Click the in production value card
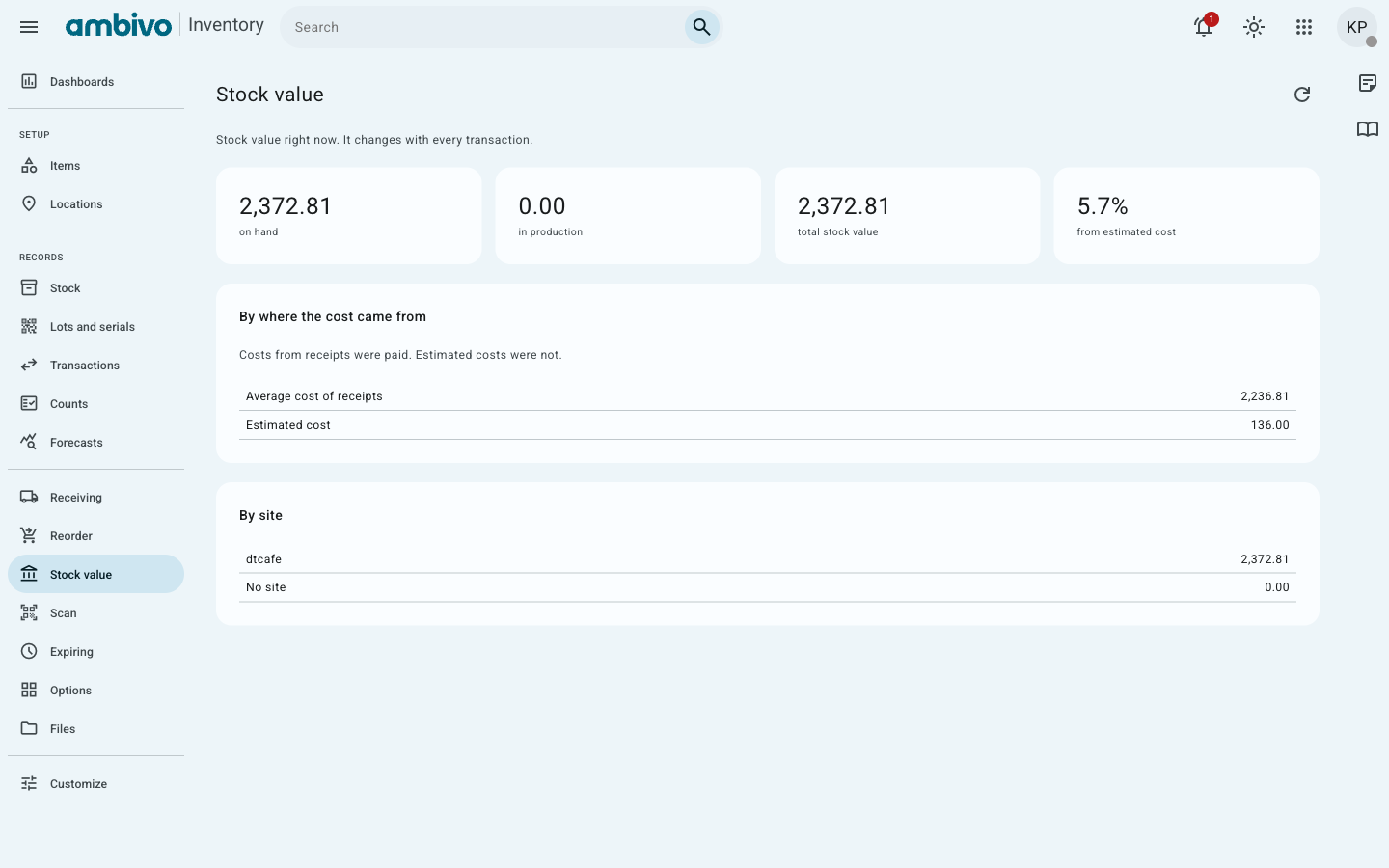 tap(628, 216)
